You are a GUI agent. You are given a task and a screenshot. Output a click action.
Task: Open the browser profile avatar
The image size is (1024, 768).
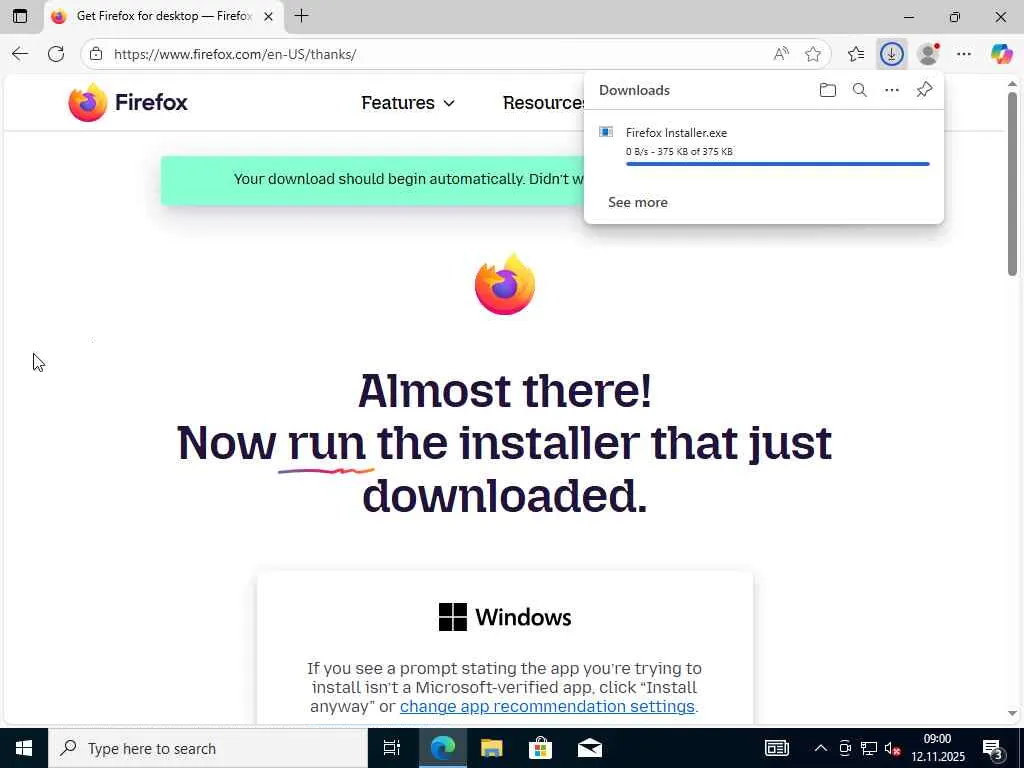tap(927, 54)
